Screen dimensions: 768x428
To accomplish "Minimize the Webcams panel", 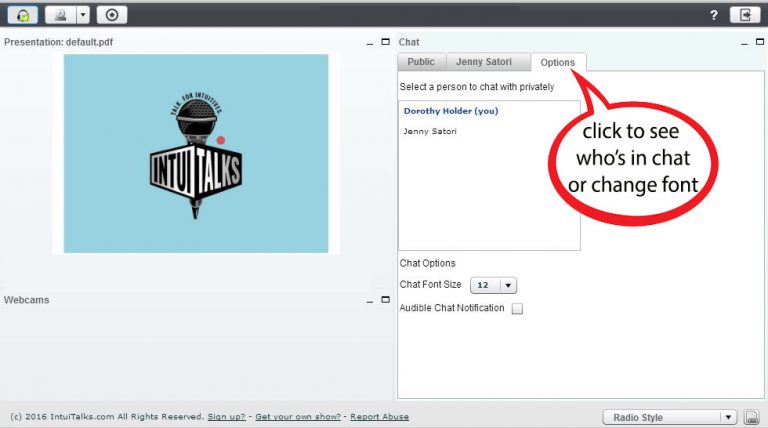I will pos(370,301).
